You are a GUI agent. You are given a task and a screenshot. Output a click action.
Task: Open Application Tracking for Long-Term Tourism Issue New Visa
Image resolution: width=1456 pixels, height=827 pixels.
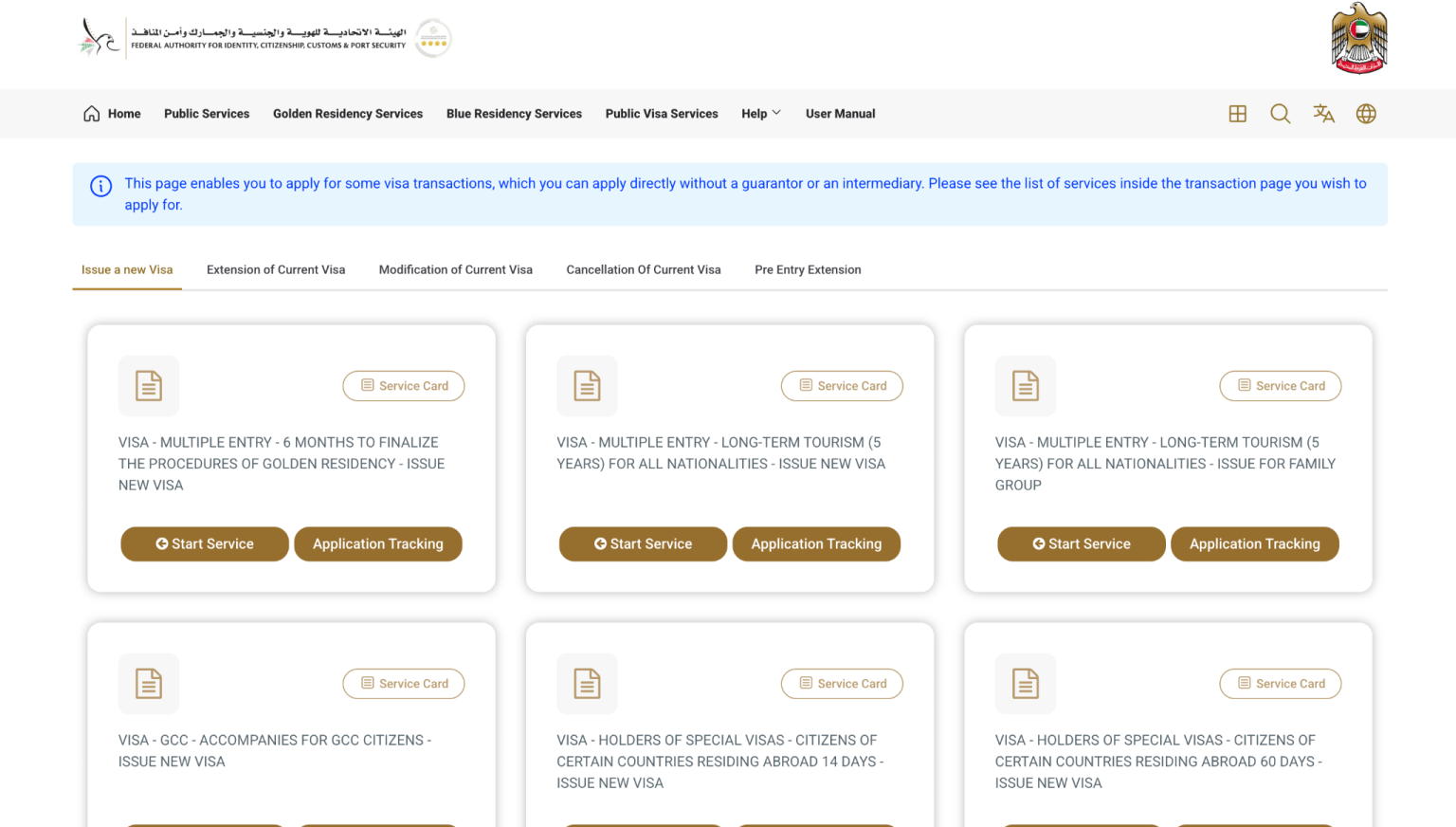pyautogui.click(x=816, y=544)
